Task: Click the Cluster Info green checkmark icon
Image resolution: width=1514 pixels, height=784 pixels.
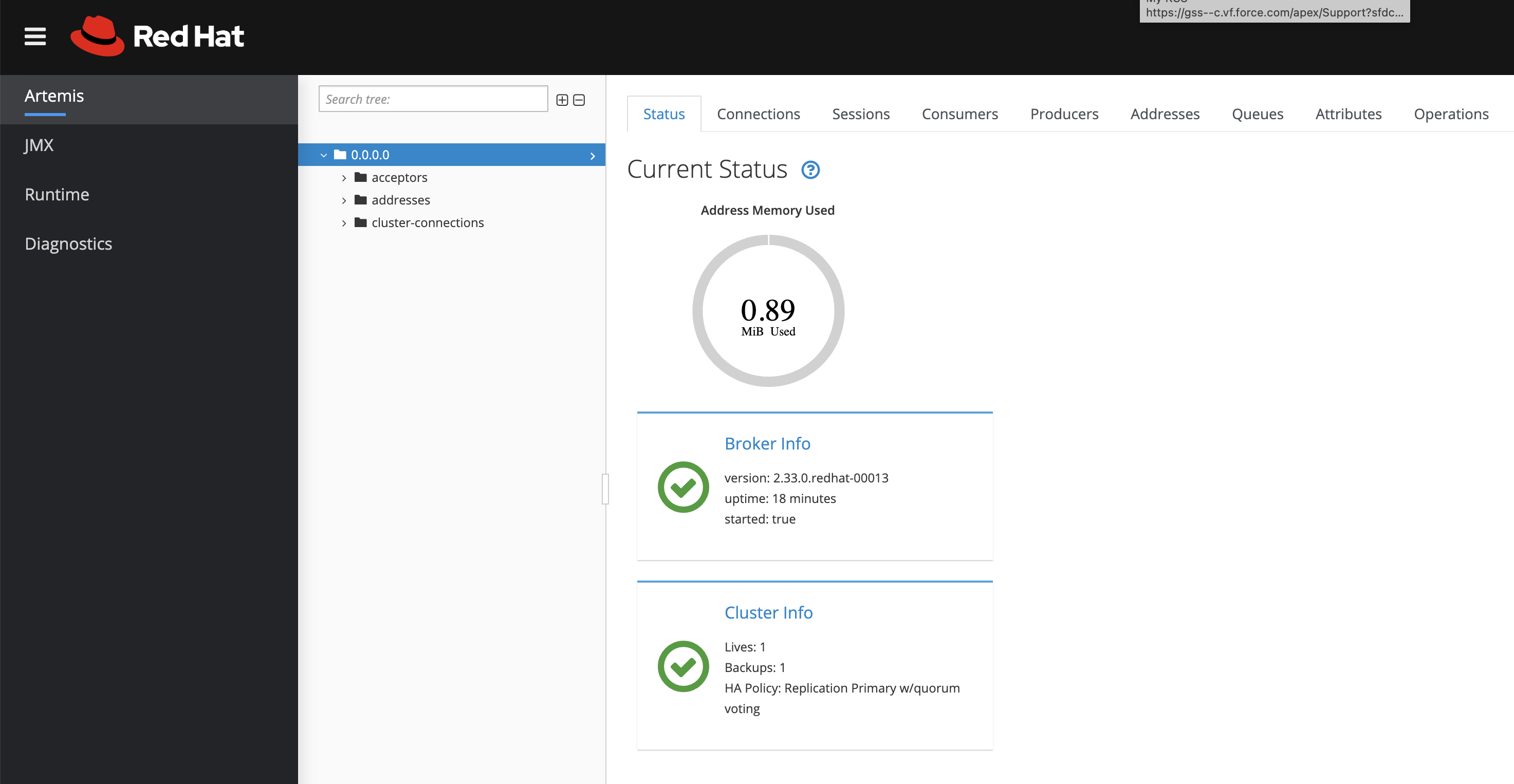Action: pos(683,666)
